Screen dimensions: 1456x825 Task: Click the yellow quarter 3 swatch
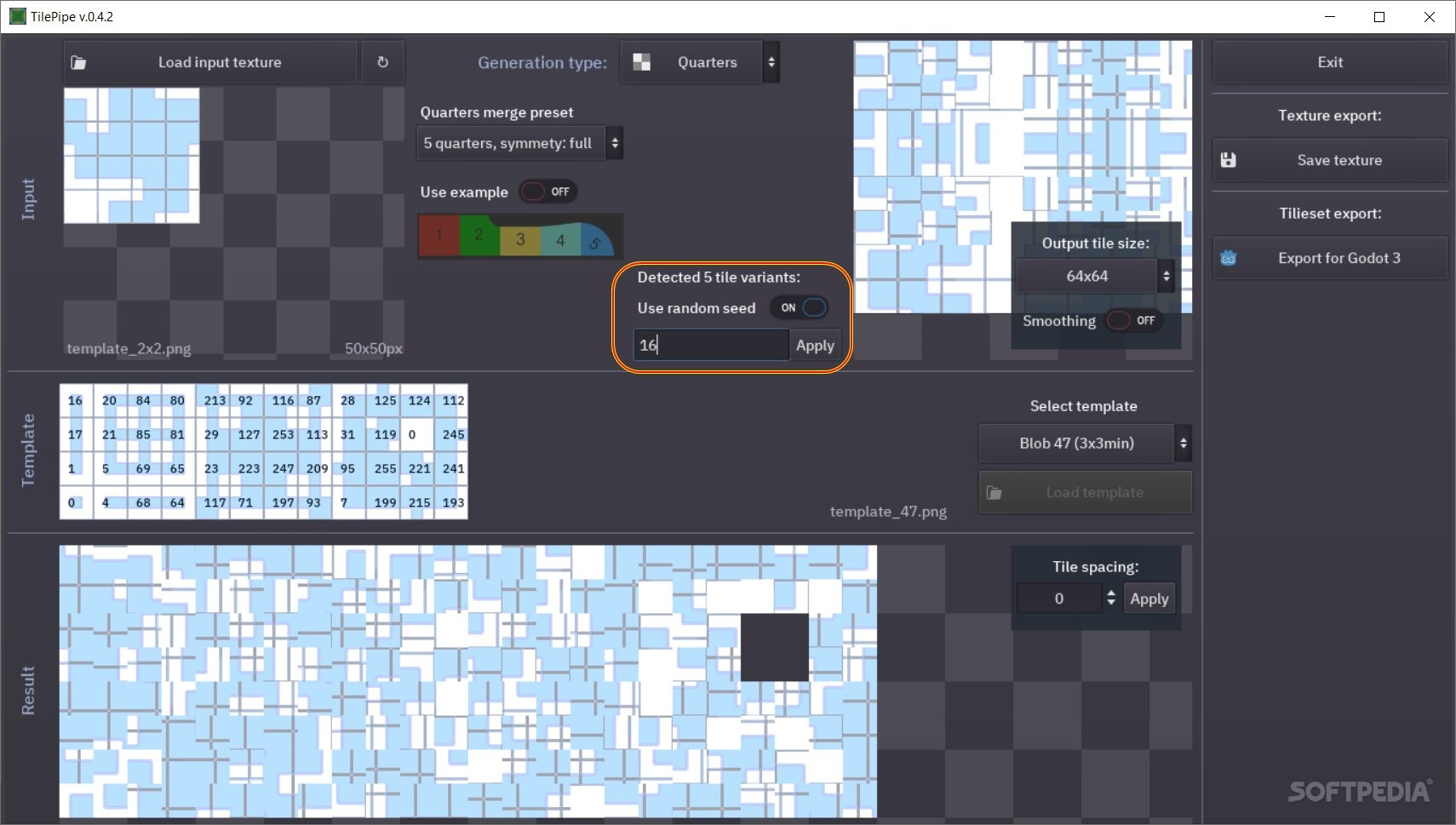click(520, 240)
